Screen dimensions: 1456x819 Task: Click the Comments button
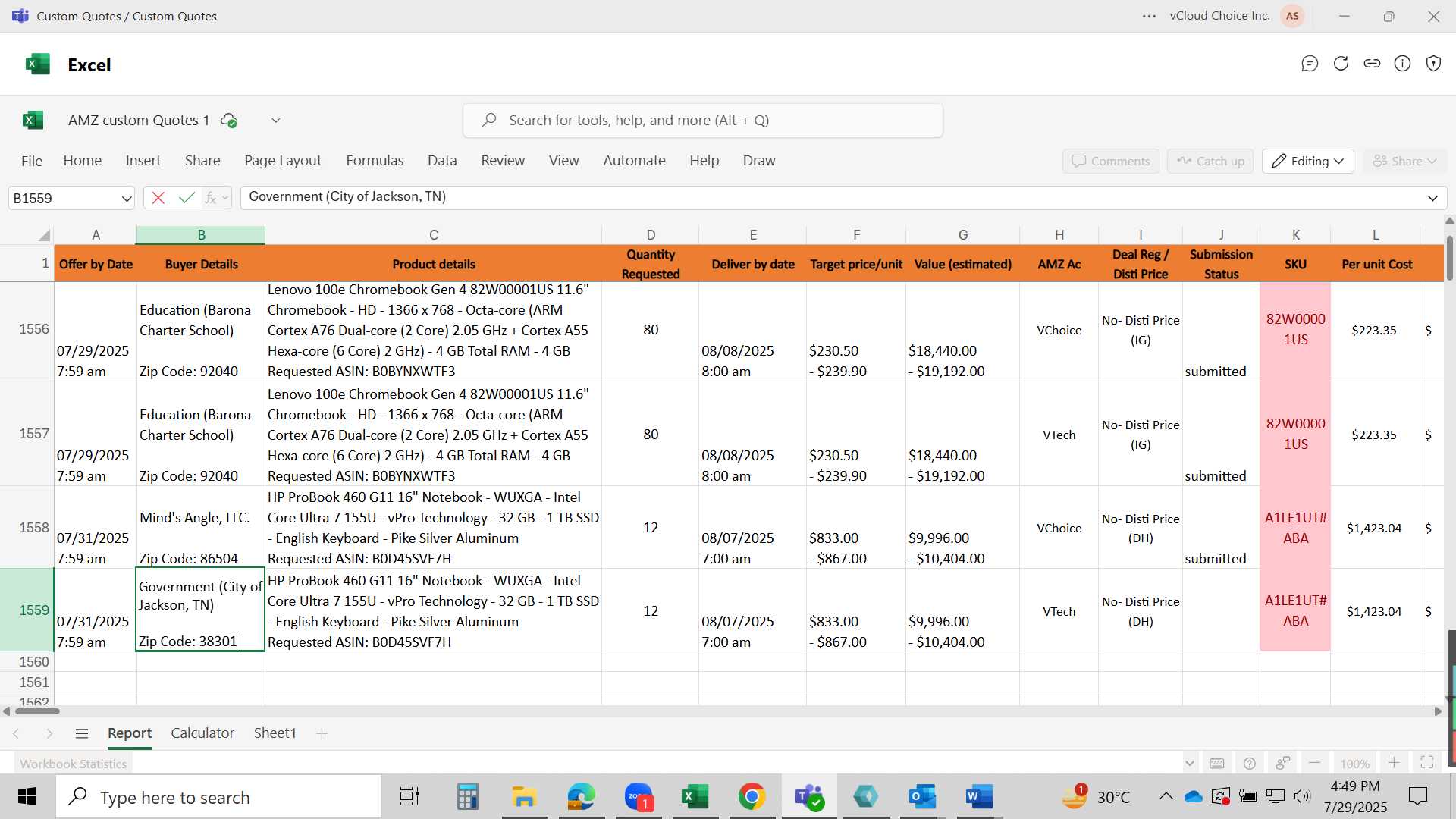click(x=1111, y=161)
